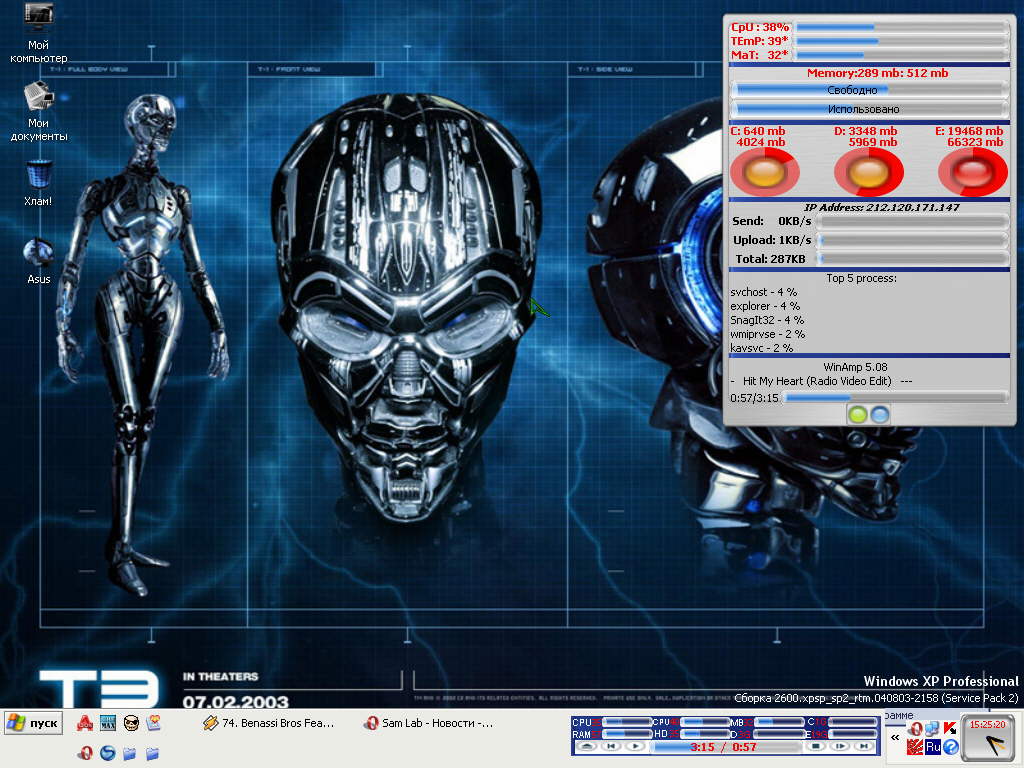Open the Мои документы desktop icon
The height and width of the screenshot is (768, 1024).
click(39, 111)
